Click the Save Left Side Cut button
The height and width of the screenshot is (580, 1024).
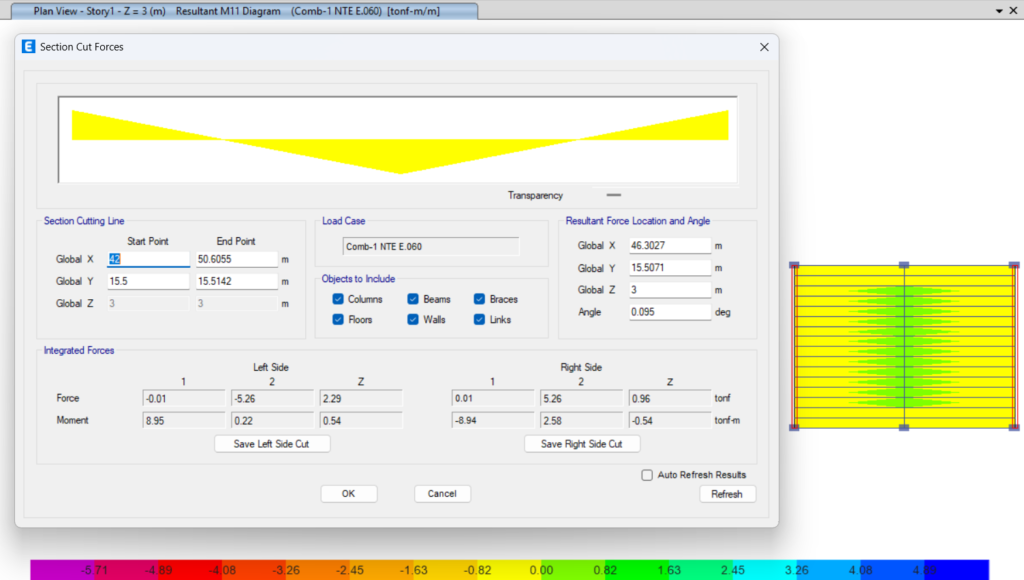(x=272, y=444)
